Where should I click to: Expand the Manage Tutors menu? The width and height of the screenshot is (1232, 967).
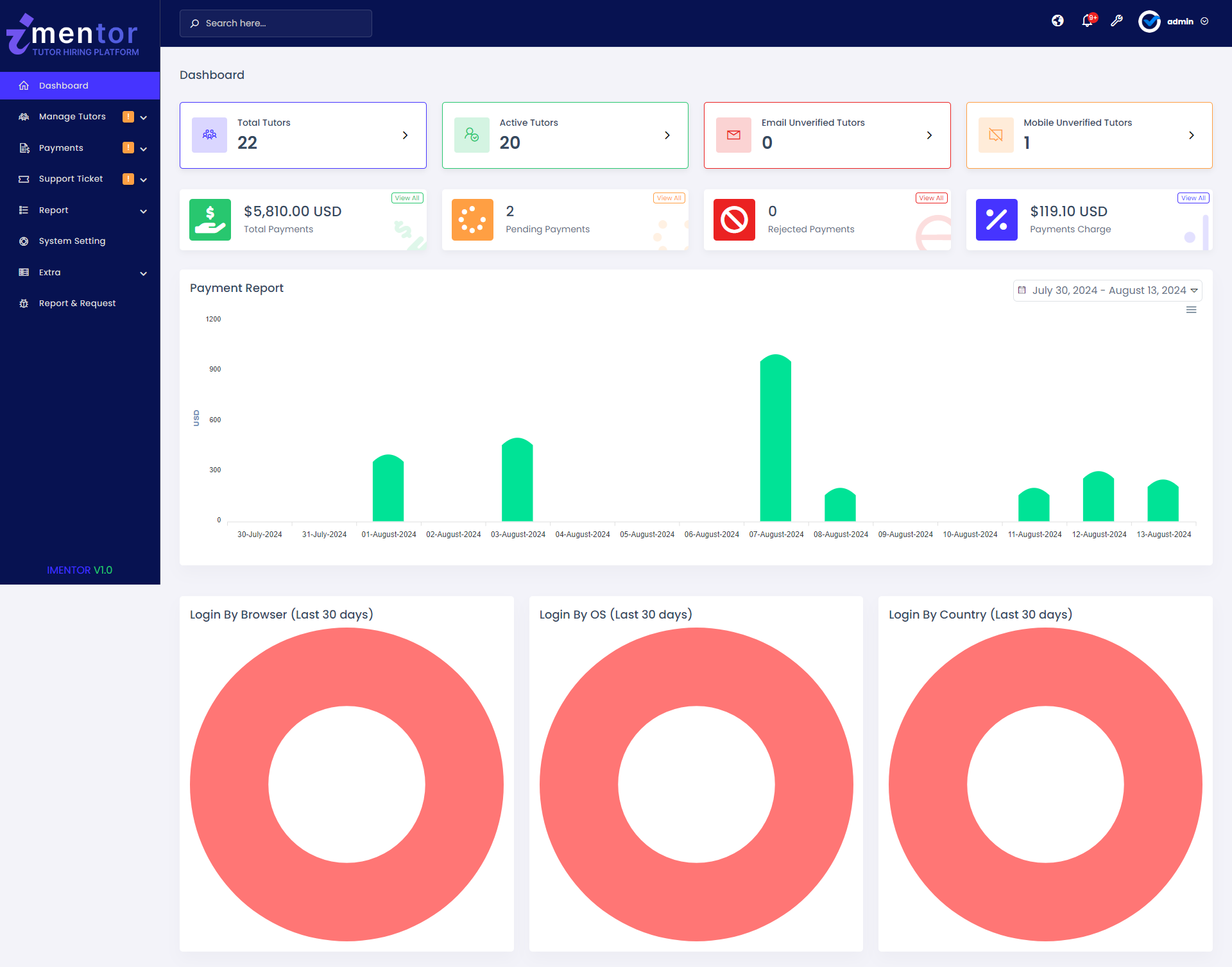pyautogui.click(x=144, y=117)
